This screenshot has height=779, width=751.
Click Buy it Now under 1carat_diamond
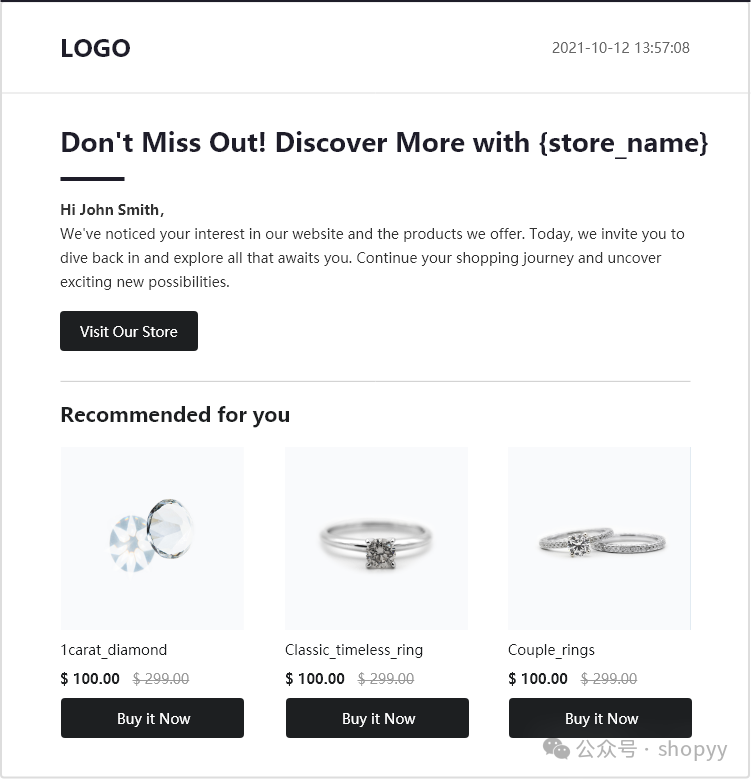(x=152, y=718)
